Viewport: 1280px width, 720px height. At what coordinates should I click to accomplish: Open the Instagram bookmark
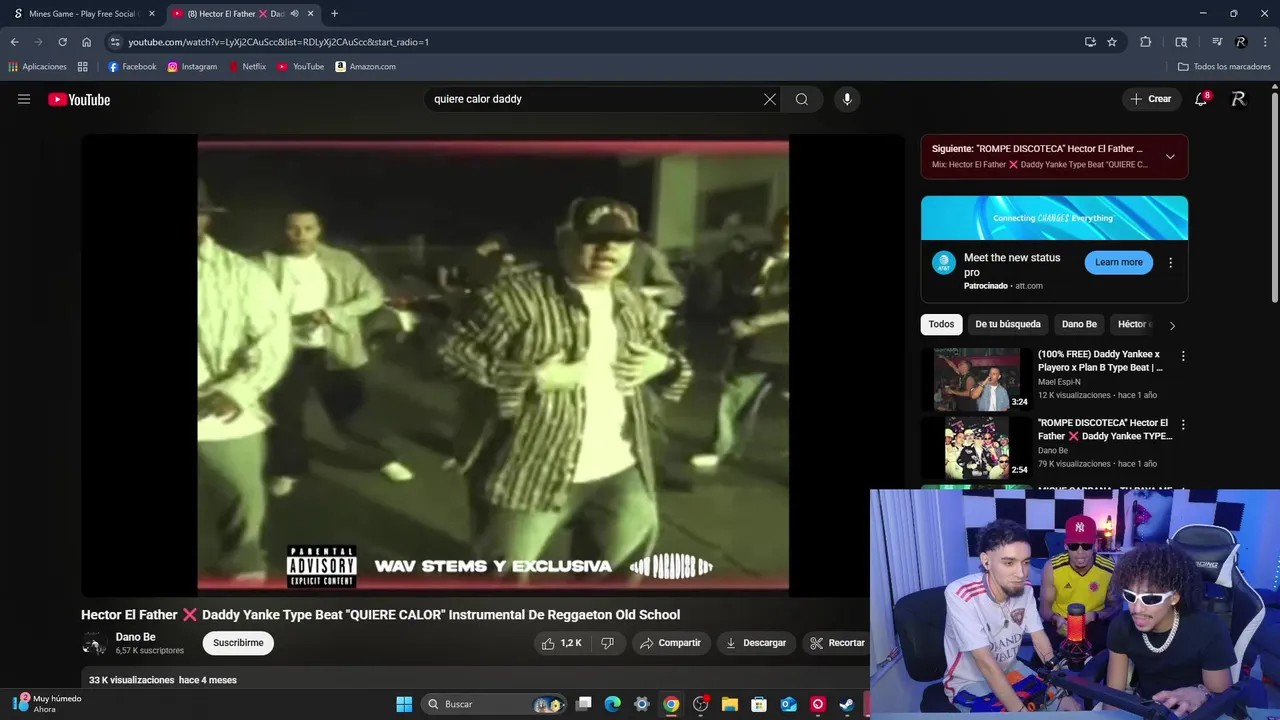click(x=192, y=67)
